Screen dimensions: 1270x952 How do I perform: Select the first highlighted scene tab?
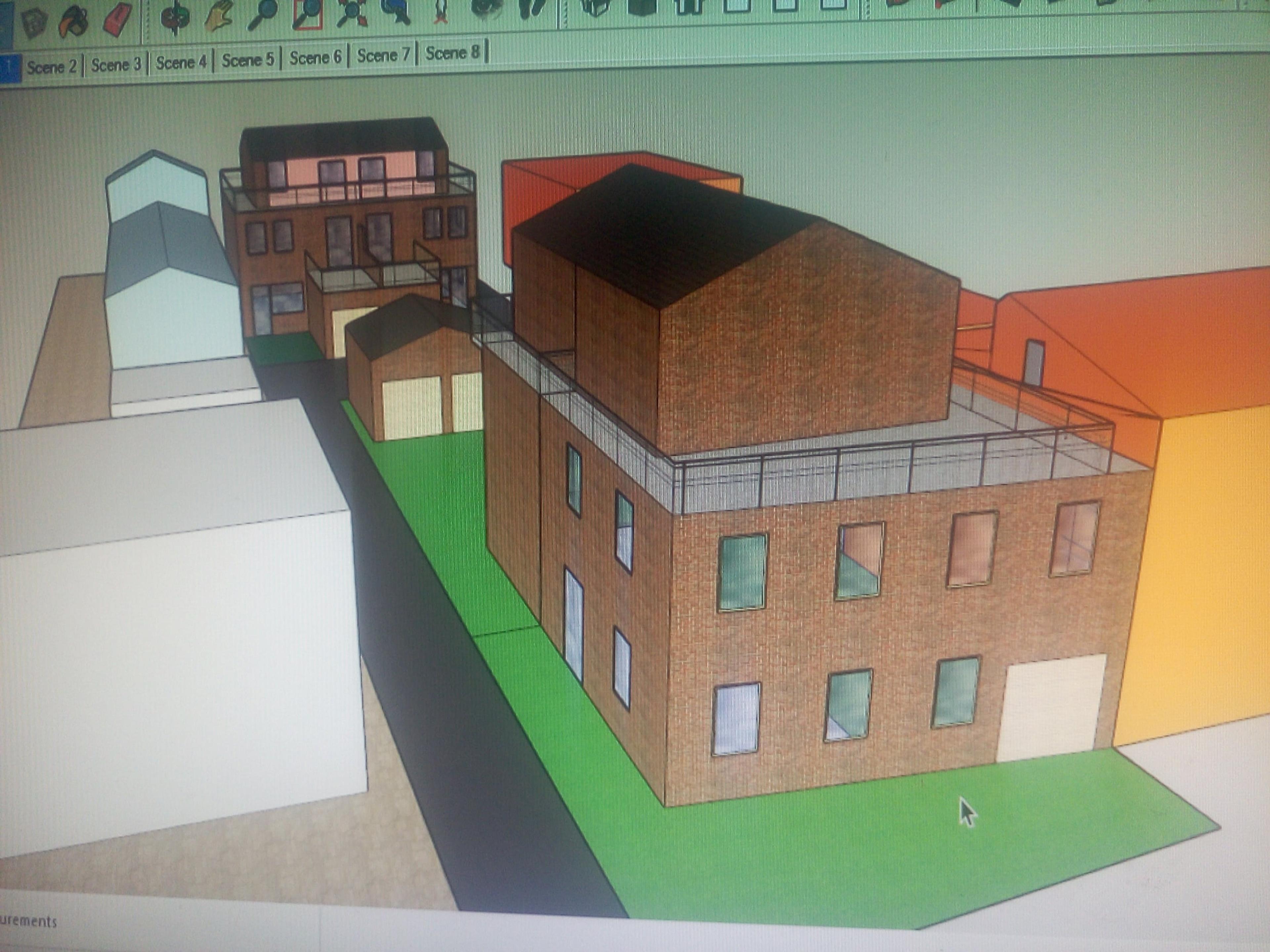(9, 68)
